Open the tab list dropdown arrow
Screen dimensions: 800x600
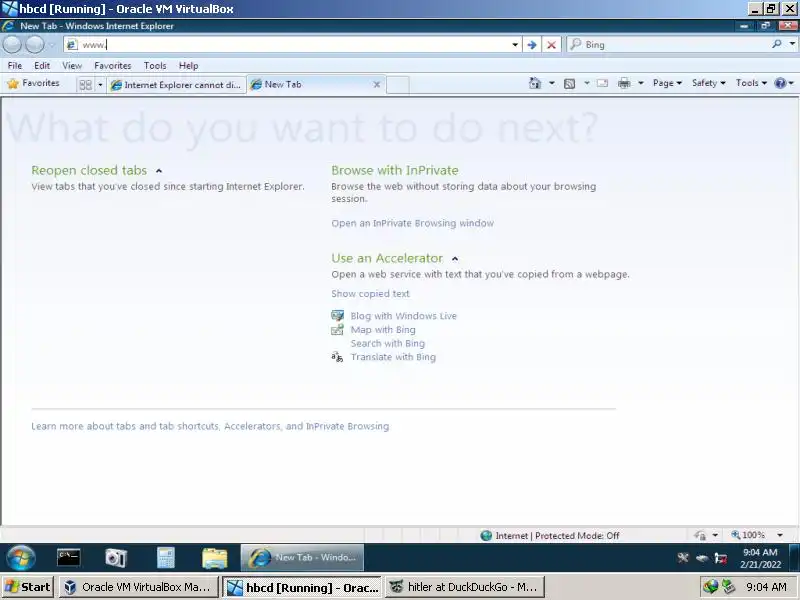[x=100, y=85]
